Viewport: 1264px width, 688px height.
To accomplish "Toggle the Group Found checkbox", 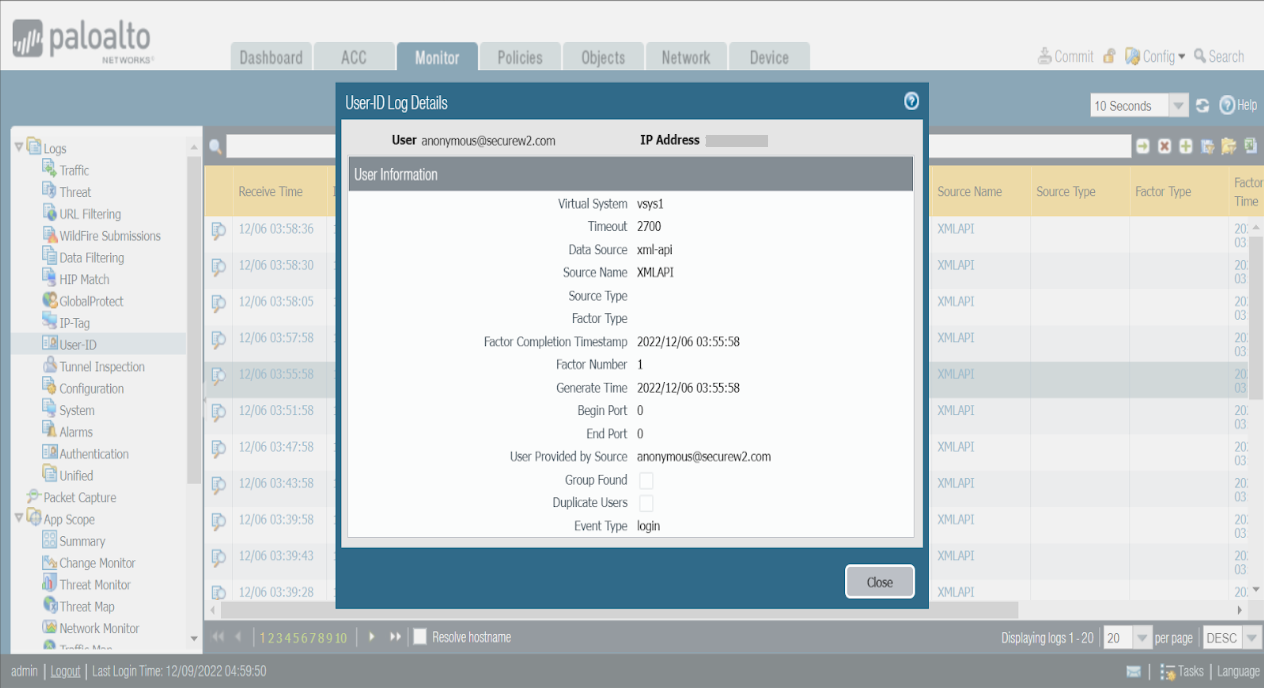I will tap(646, 481).
